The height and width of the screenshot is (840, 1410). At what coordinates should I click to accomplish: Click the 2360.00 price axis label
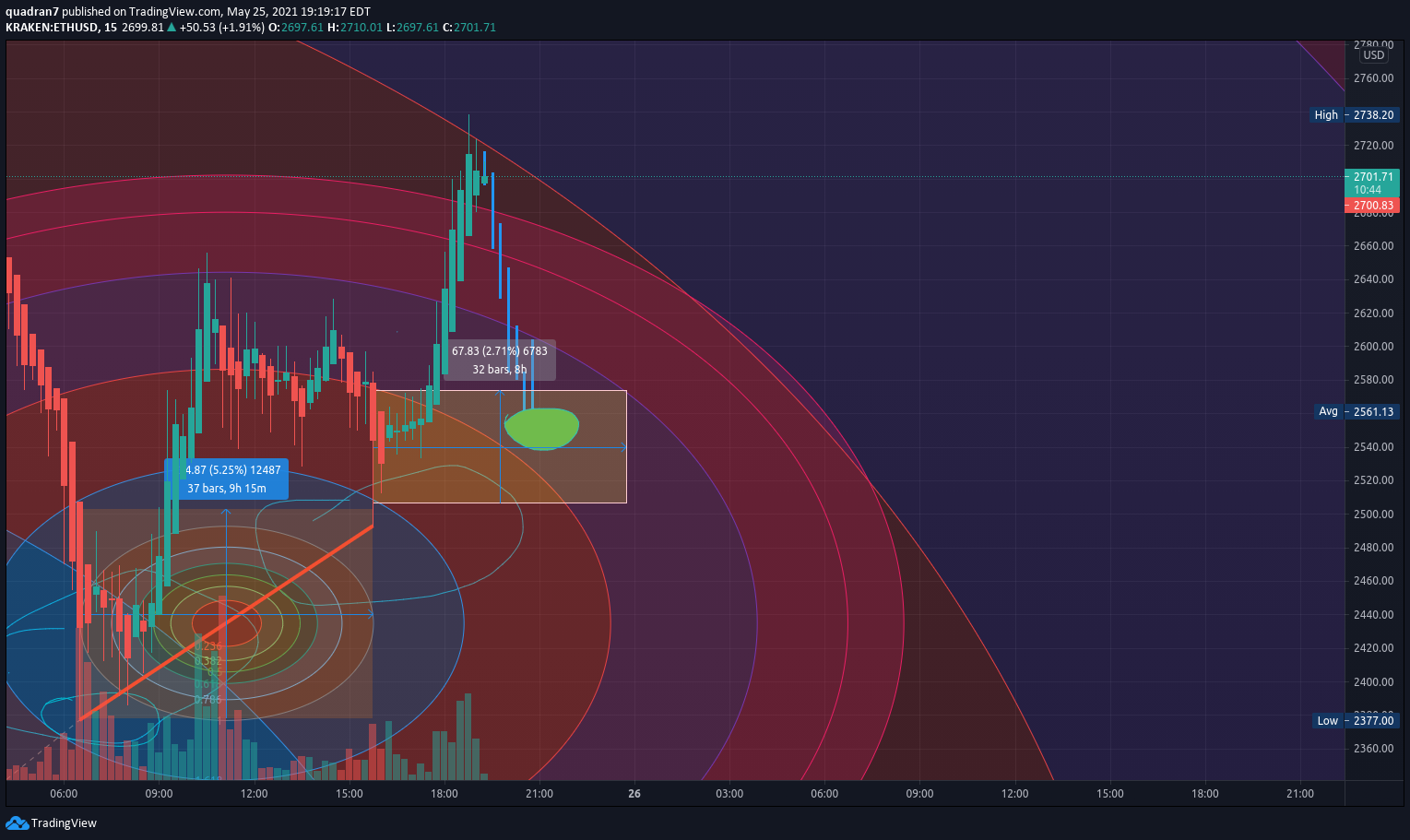pos(1373,748)
